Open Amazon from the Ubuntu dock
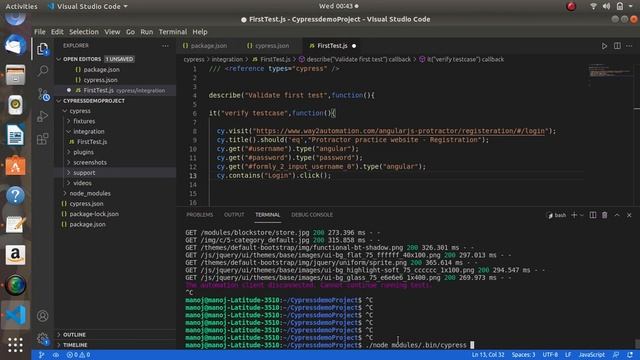Viewport: 640px width, 360px height. (x=16, y=255)
